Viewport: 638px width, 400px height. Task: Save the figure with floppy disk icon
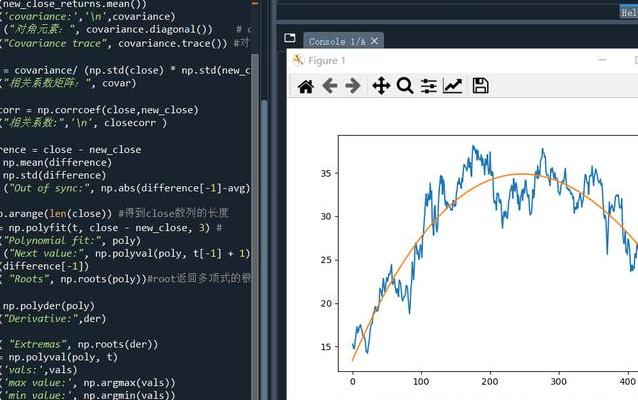pos(480,86)
